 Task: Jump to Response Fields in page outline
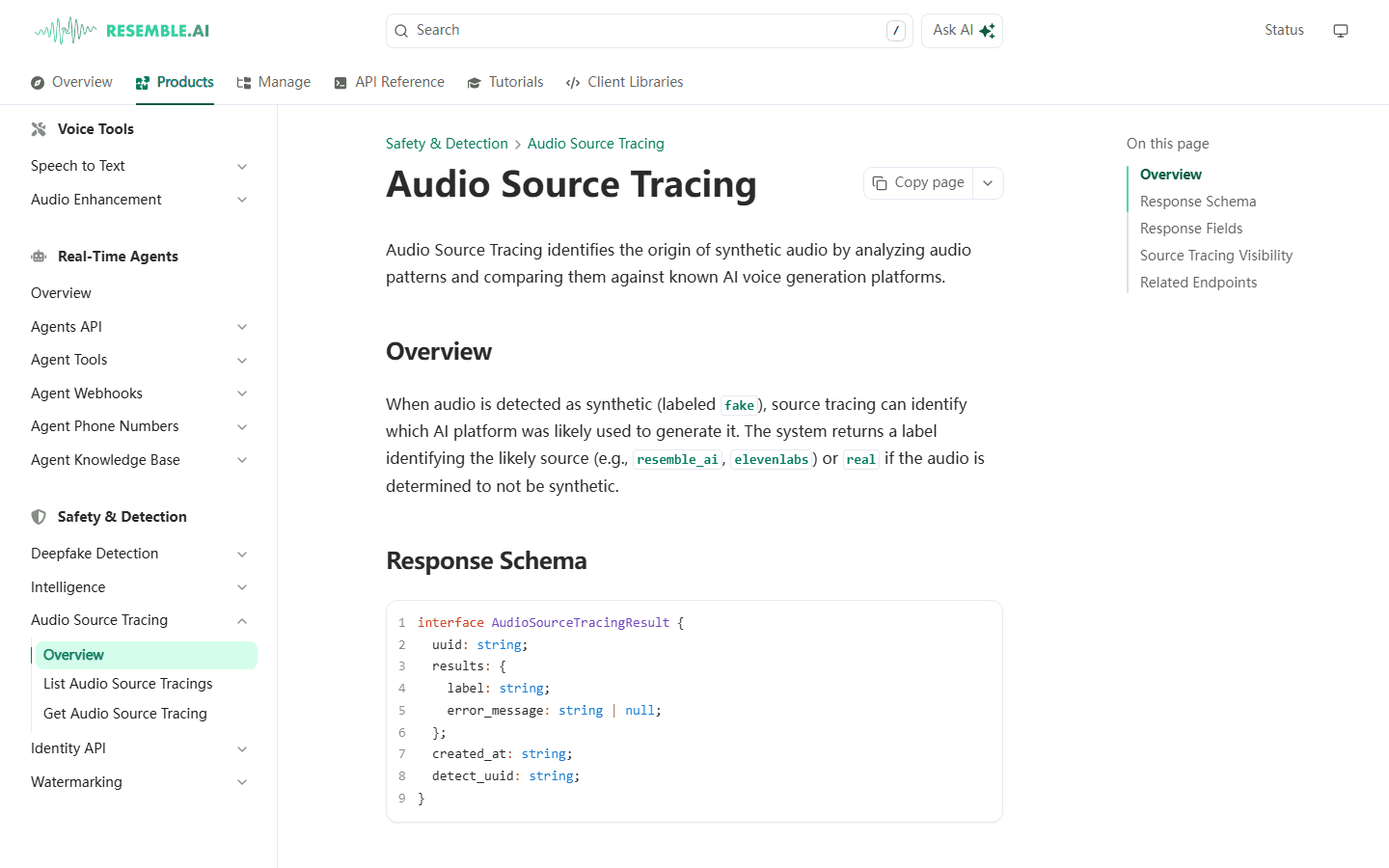tap(1191, 229)
